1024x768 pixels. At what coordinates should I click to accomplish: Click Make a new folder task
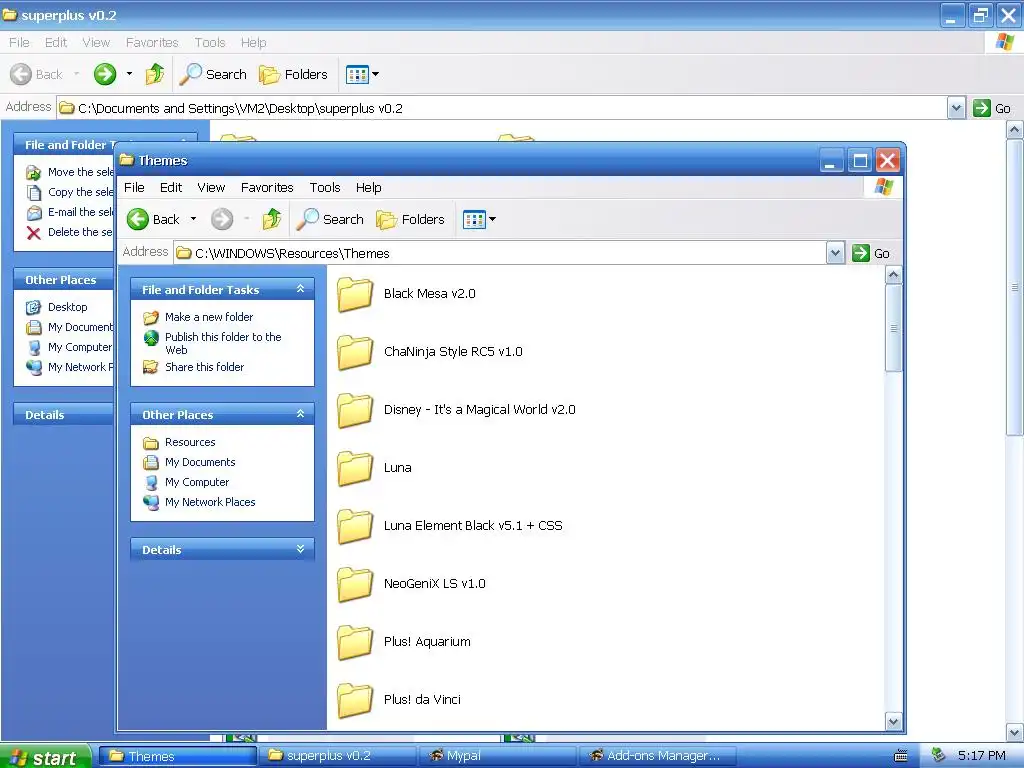click(209, 317)
